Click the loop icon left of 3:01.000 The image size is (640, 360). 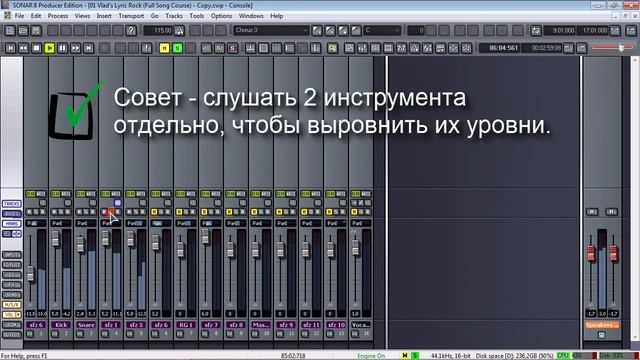tap(536, 31)
